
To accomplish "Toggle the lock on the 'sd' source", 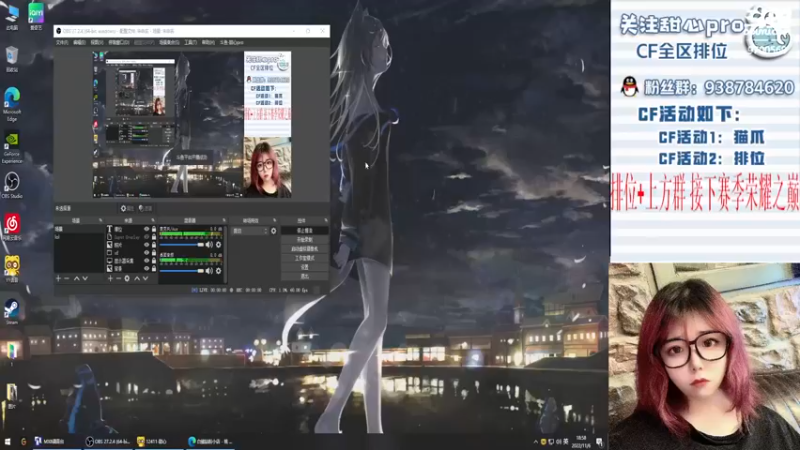I will (x=154, y=253).
